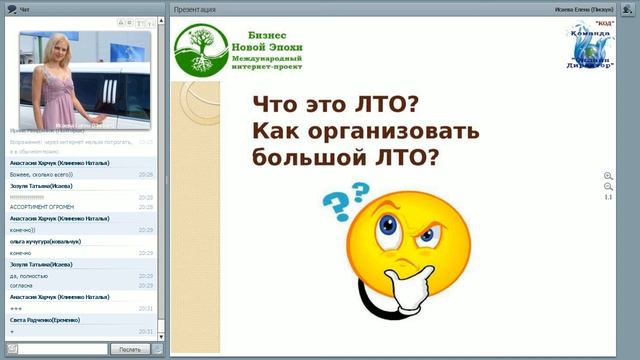Click the Презентация panel title

pyautogui.click(x=195, y=9)
